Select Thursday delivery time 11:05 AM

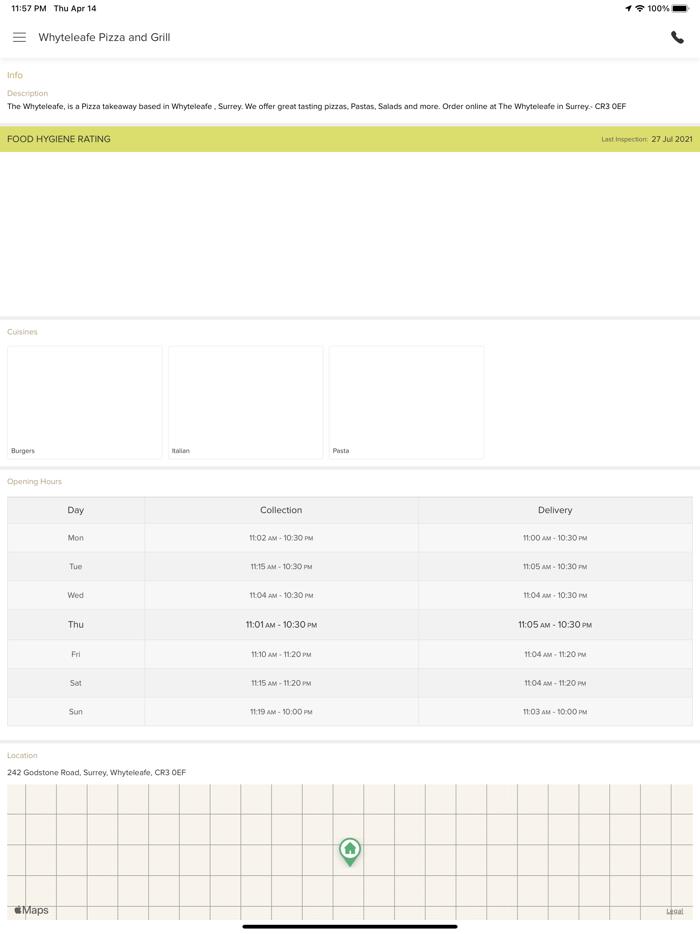click(x=555, y=625)
